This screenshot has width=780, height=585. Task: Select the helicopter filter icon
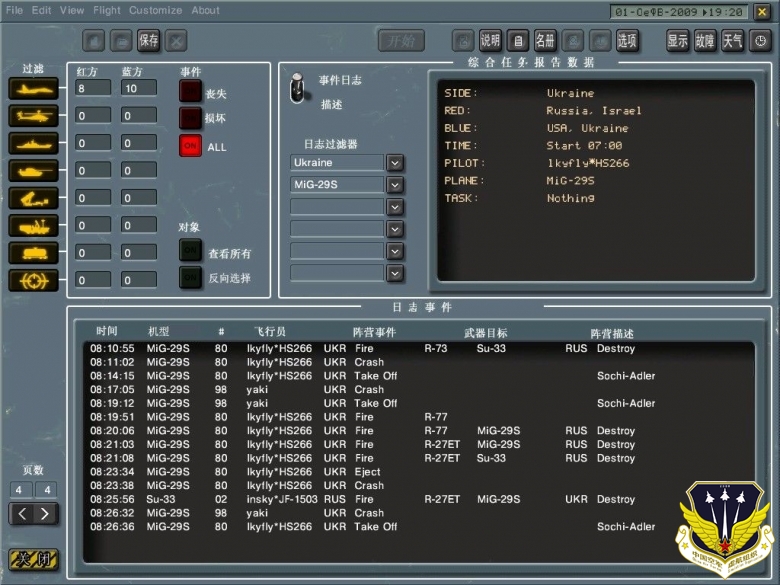(33, 116)
